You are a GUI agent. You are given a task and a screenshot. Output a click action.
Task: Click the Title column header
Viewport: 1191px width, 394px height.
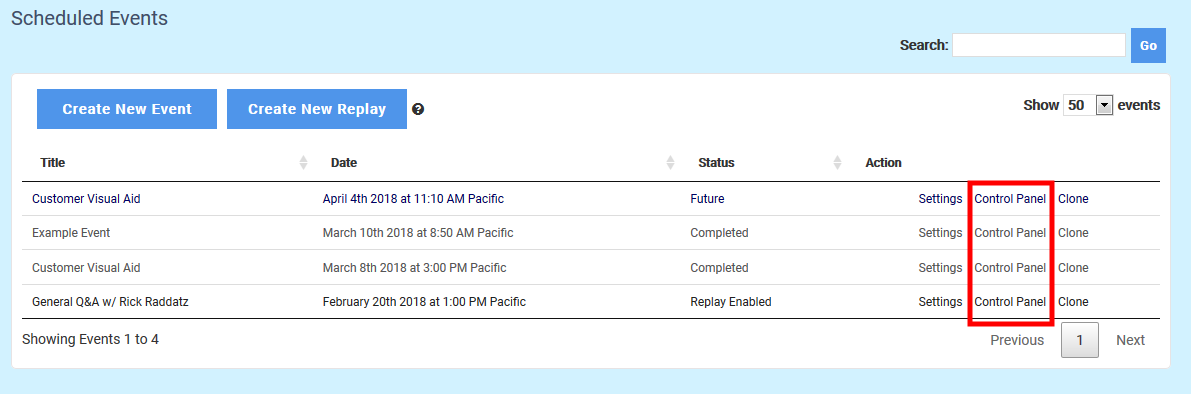pyautogui.click(x=52, y=162)
